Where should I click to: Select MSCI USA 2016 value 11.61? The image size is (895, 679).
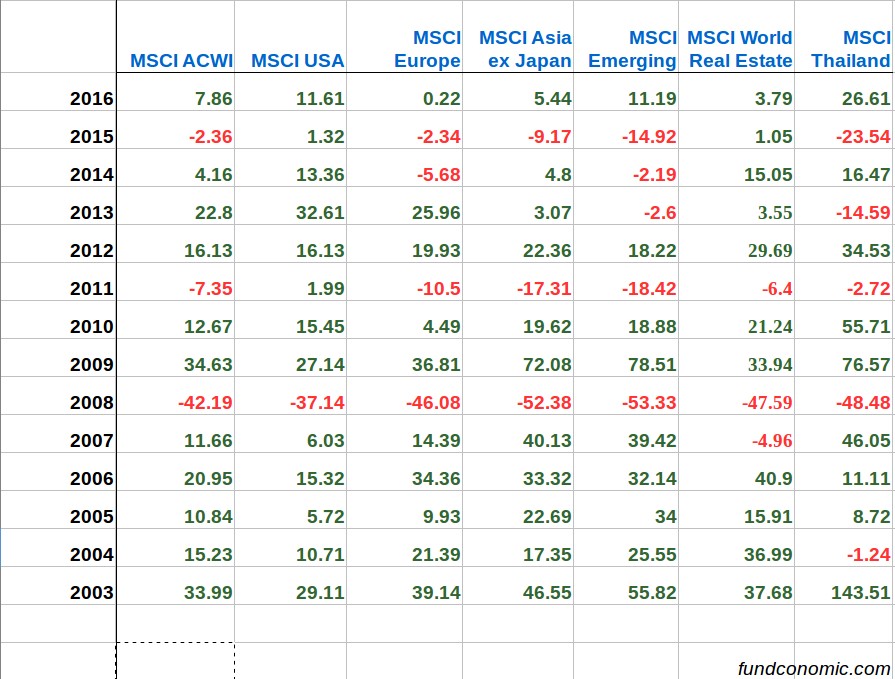coord(320,99)
